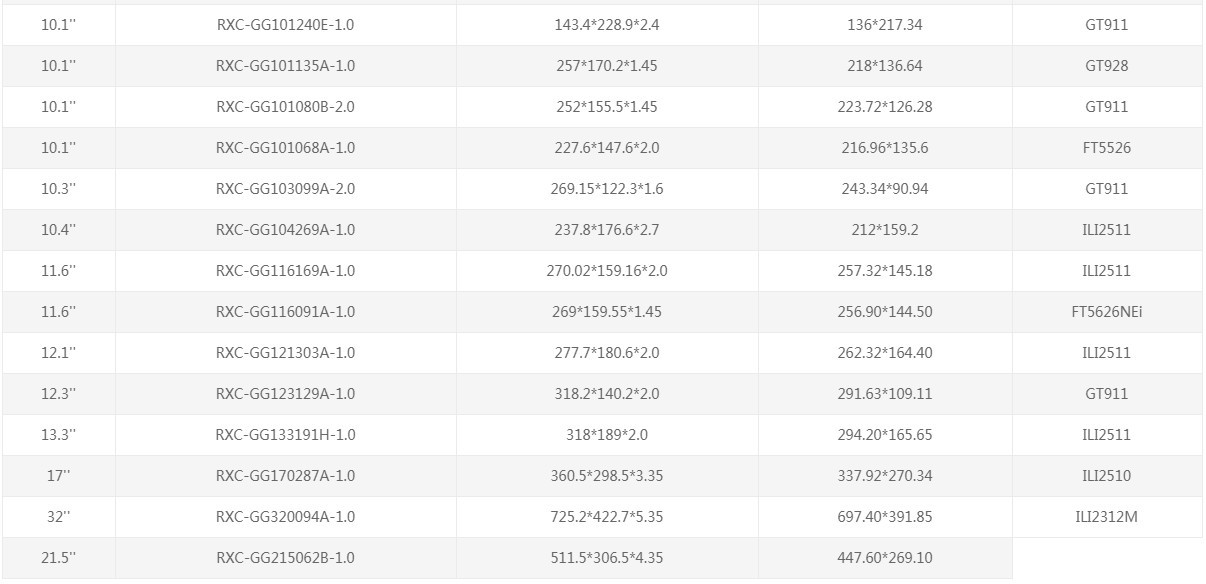Click model RXC-GG133191H-1.0

(285, 435)
